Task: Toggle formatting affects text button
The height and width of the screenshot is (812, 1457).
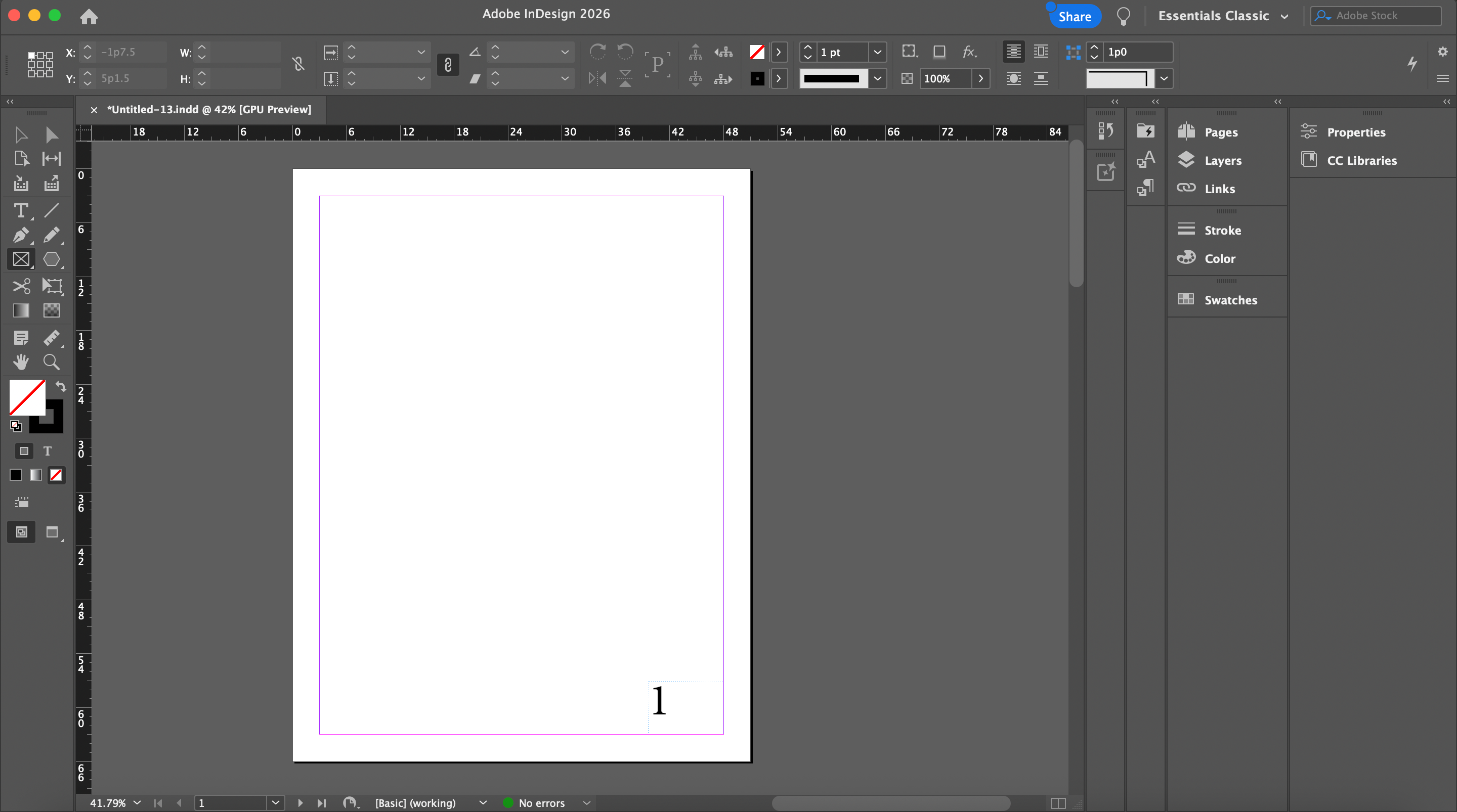Action: (x=48, y=451)
